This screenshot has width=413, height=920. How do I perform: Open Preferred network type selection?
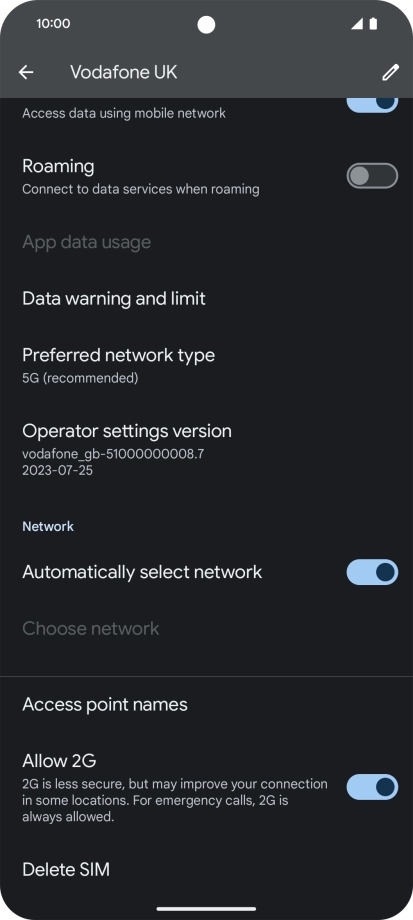[x=206, y=365]
